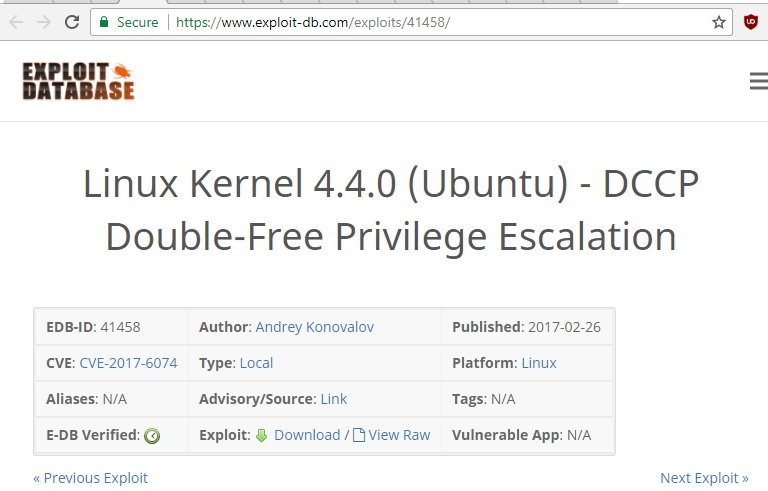The image size is (768, 491).
Task: Click the green Secure padlock indicator
Action: coord(104,22)
